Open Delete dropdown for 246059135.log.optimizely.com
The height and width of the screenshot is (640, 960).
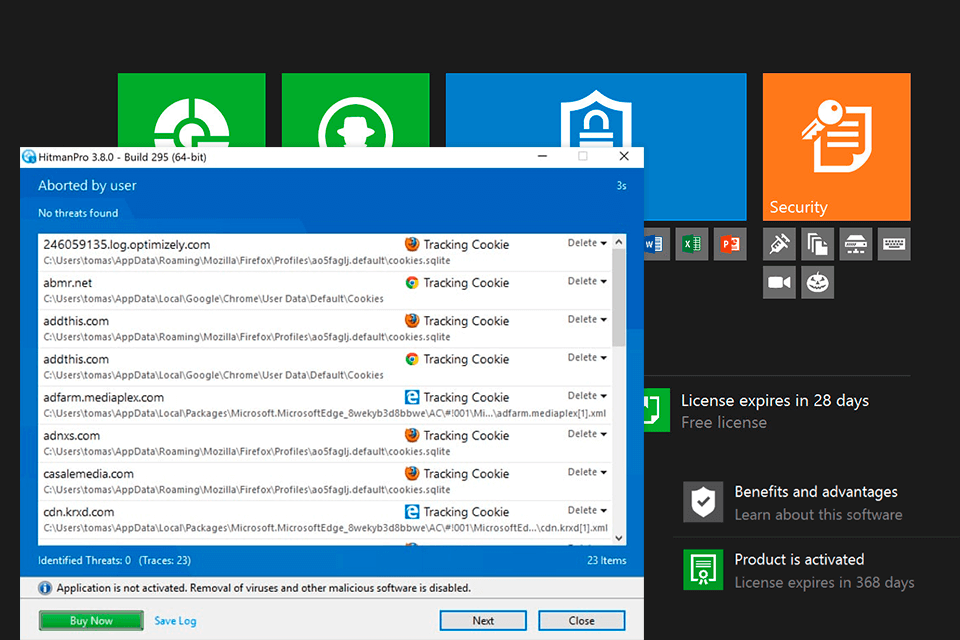(587, 243)
